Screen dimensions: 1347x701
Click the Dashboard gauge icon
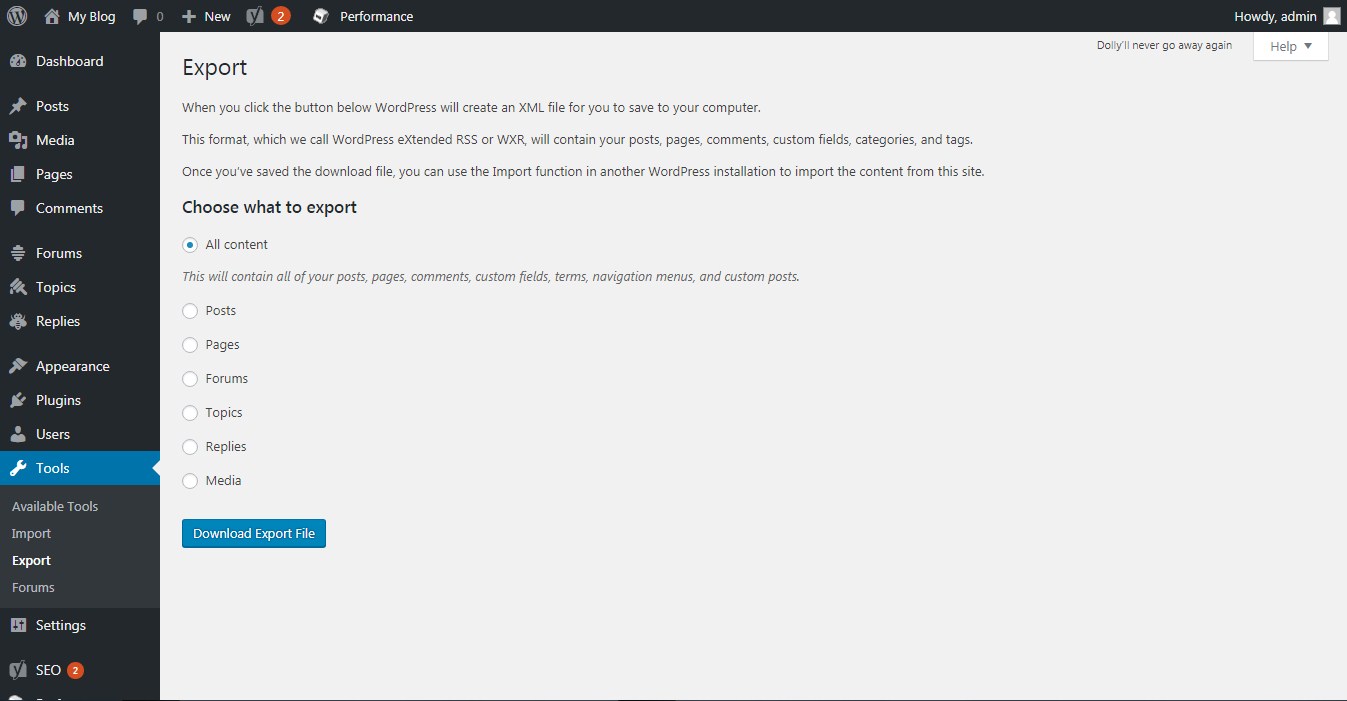[18, 61]
